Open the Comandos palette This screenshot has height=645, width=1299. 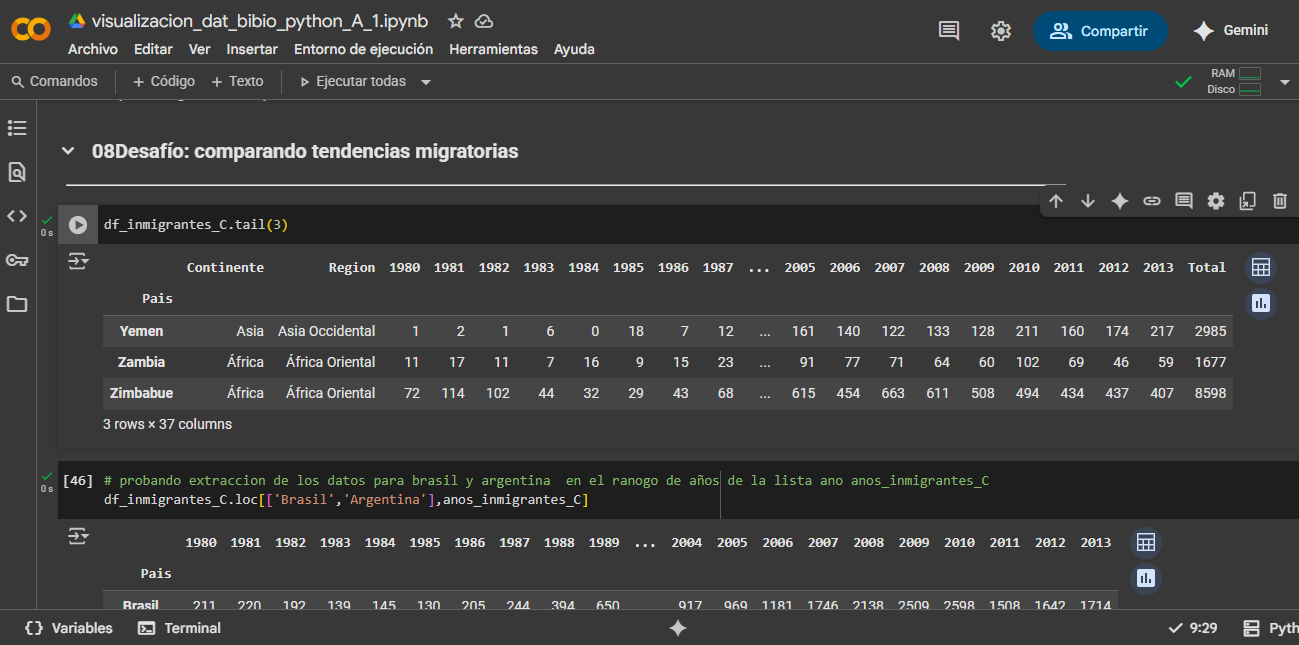55,81
